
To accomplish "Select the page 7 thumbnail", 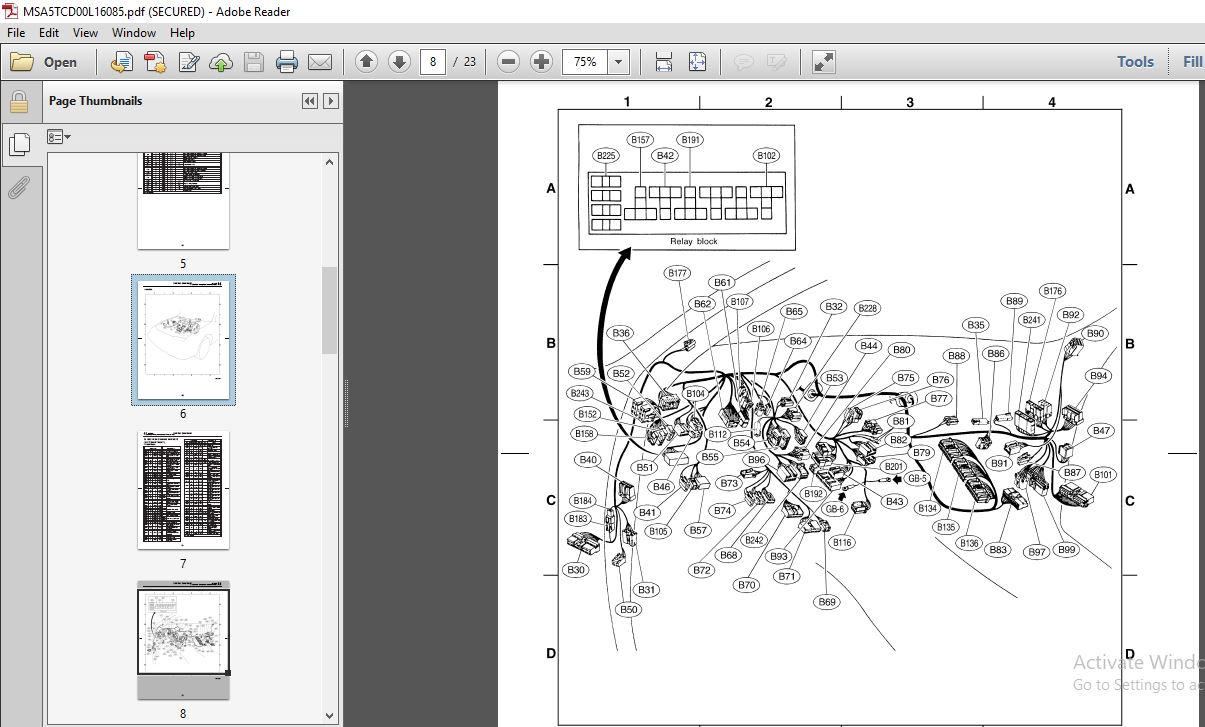I will (183, 490).
